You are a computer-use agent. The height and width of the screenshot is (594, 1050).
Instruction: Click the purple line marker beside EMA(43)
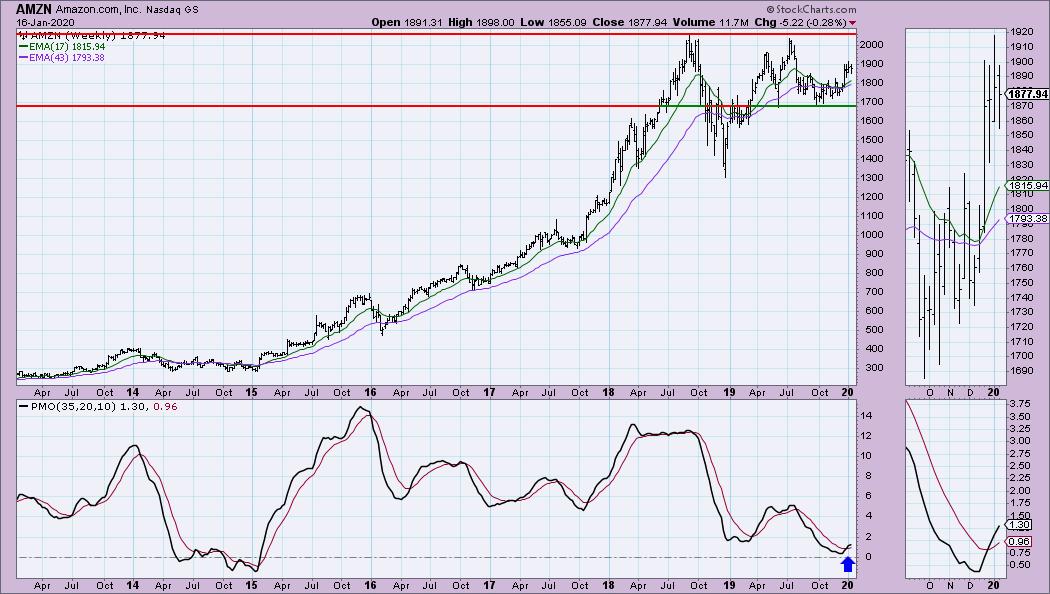pos(23,58)
